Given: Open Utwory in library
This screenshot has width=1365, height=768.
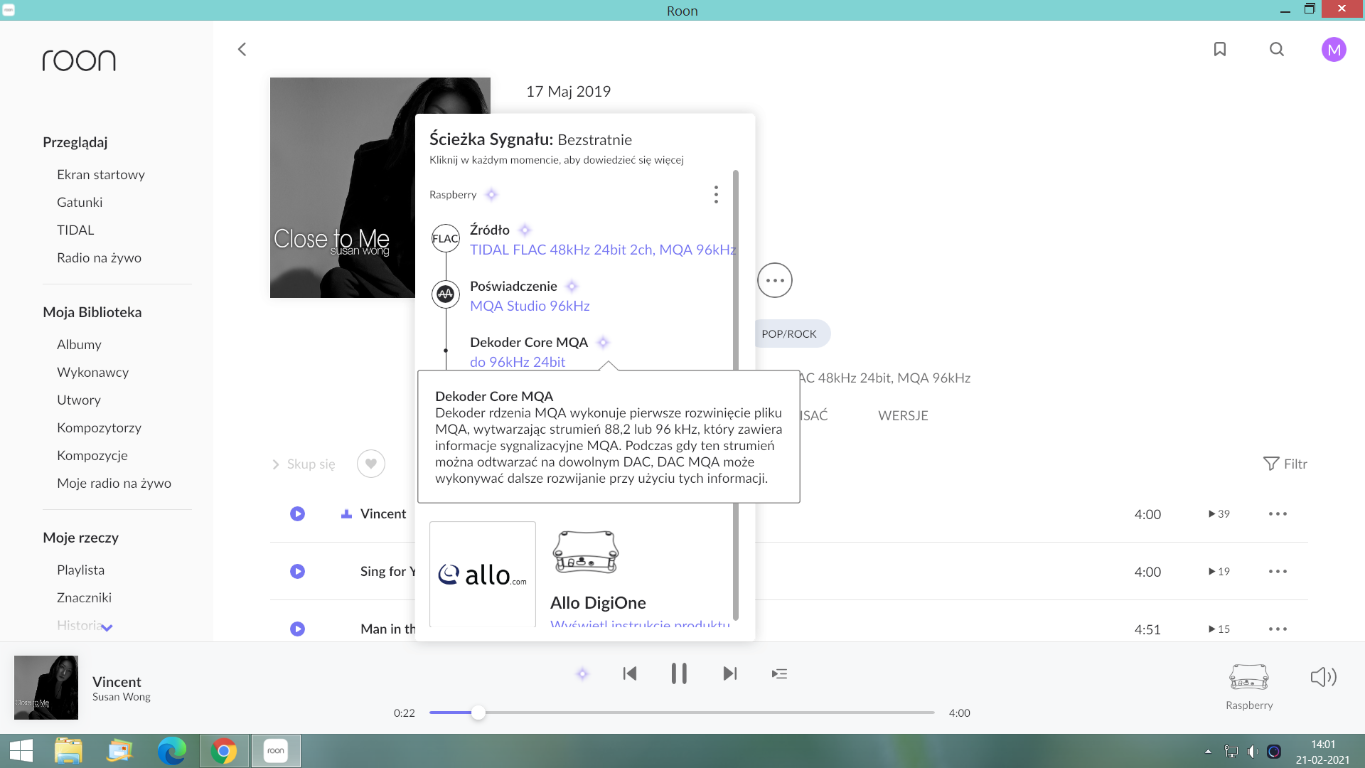Looking at the screenshot, I should (79, 400).
